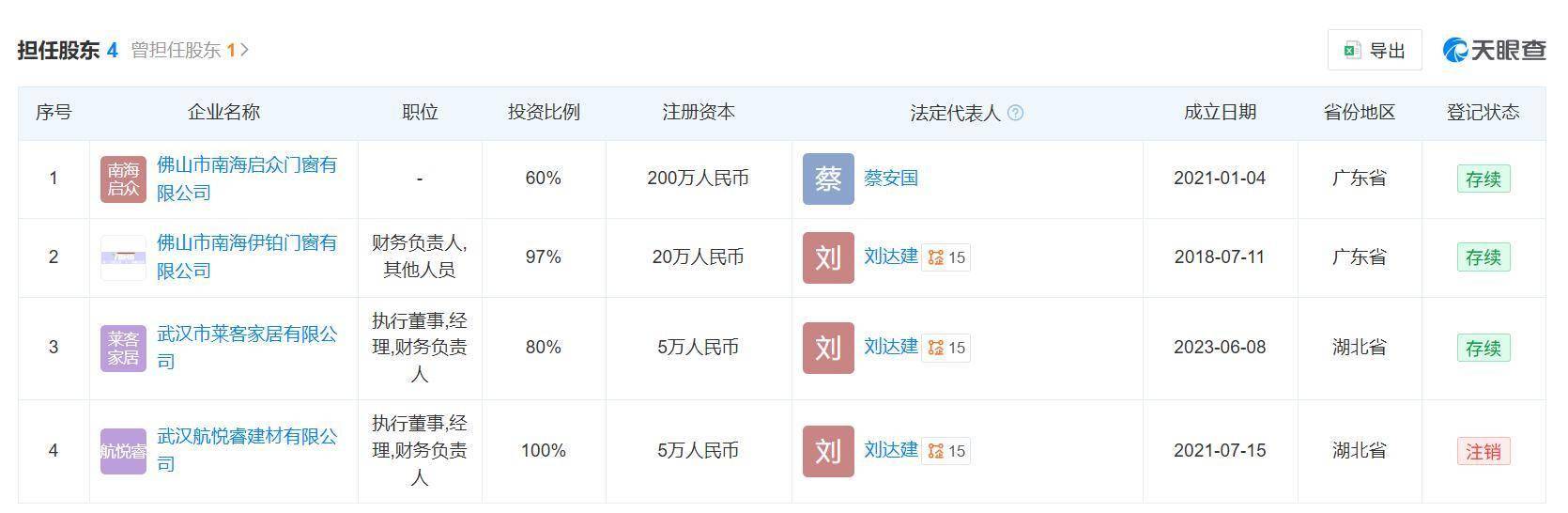This screenshot has height=513, width=1568.
Task: Open the 曾担任股东 tab
Action: pos(182,50)
